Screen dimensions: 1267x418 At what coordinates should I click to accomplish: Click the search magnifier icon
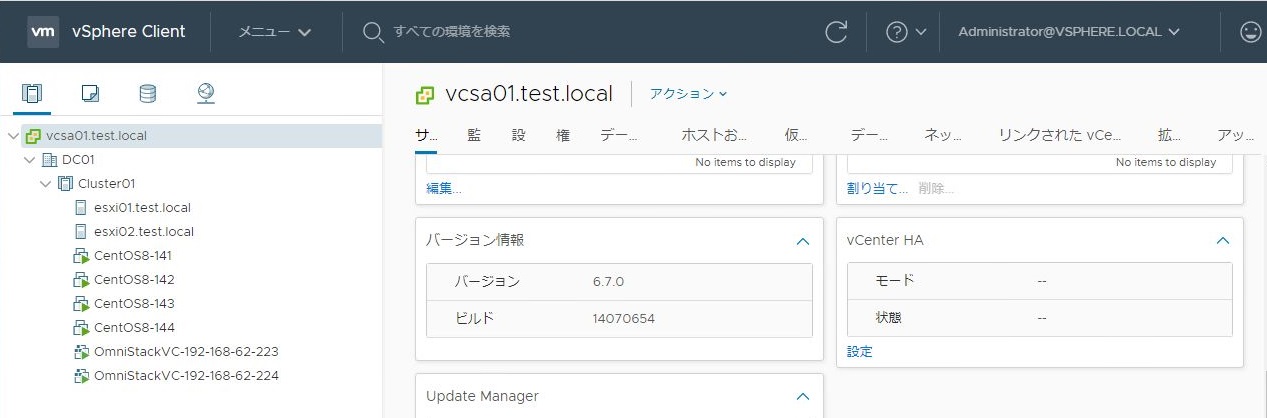[373, 32]
